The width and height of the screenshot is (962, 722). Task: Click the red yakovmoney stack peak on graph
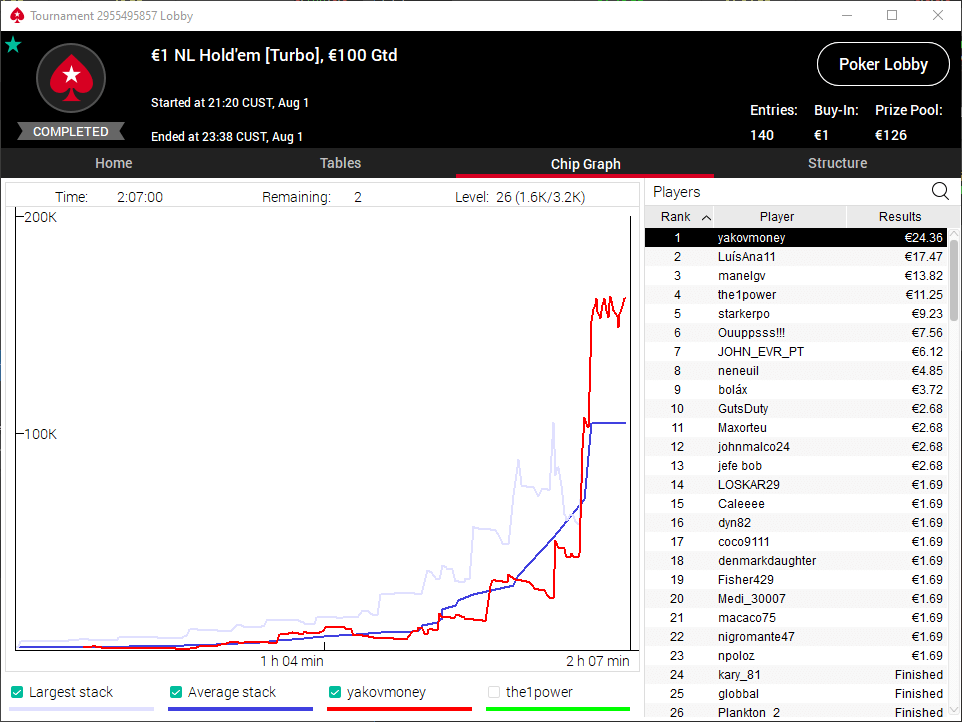[609, 309]
